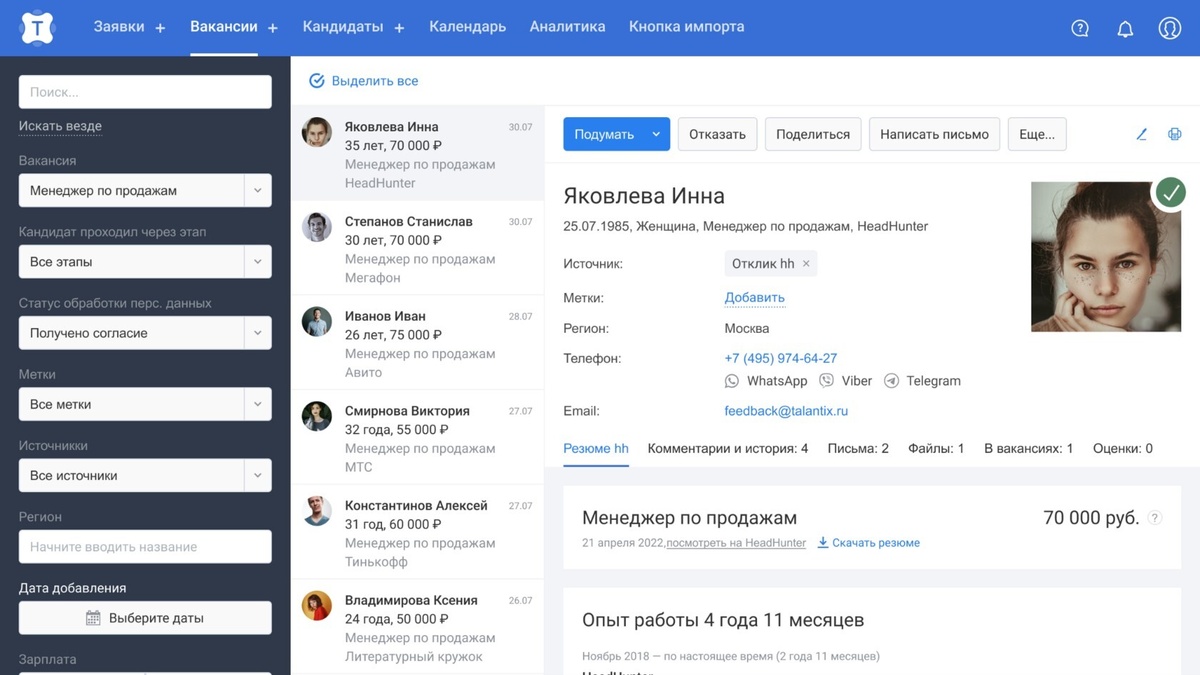Image resolution: width=1200 pixels, height=675 pixels.
Task: Open the Все источники filter dropdown
Action: pyautogui.click(x=144, y=475)
